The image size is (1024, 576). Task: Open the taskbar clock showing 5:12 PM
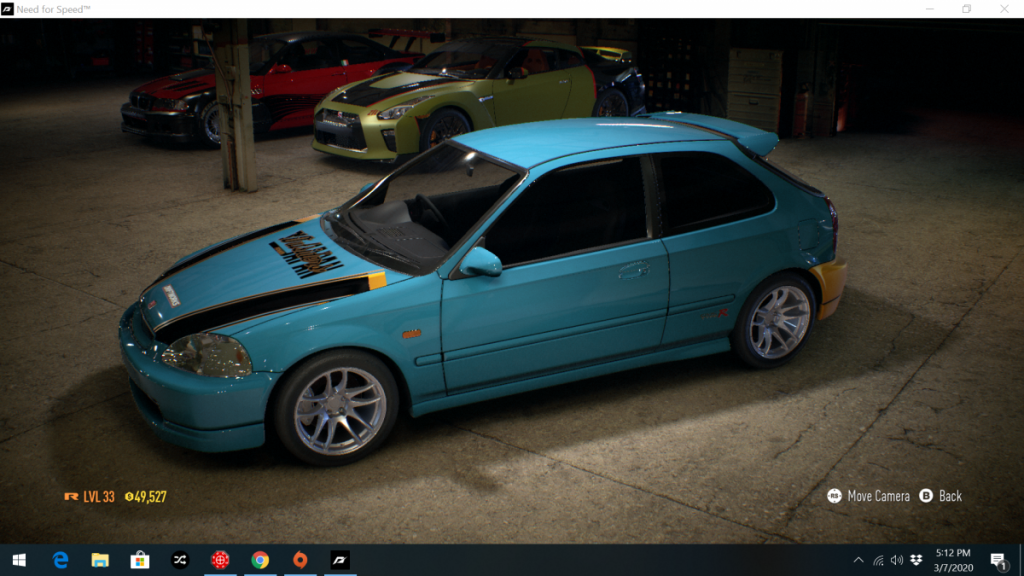pyautogui.click(x=953, y=560)
